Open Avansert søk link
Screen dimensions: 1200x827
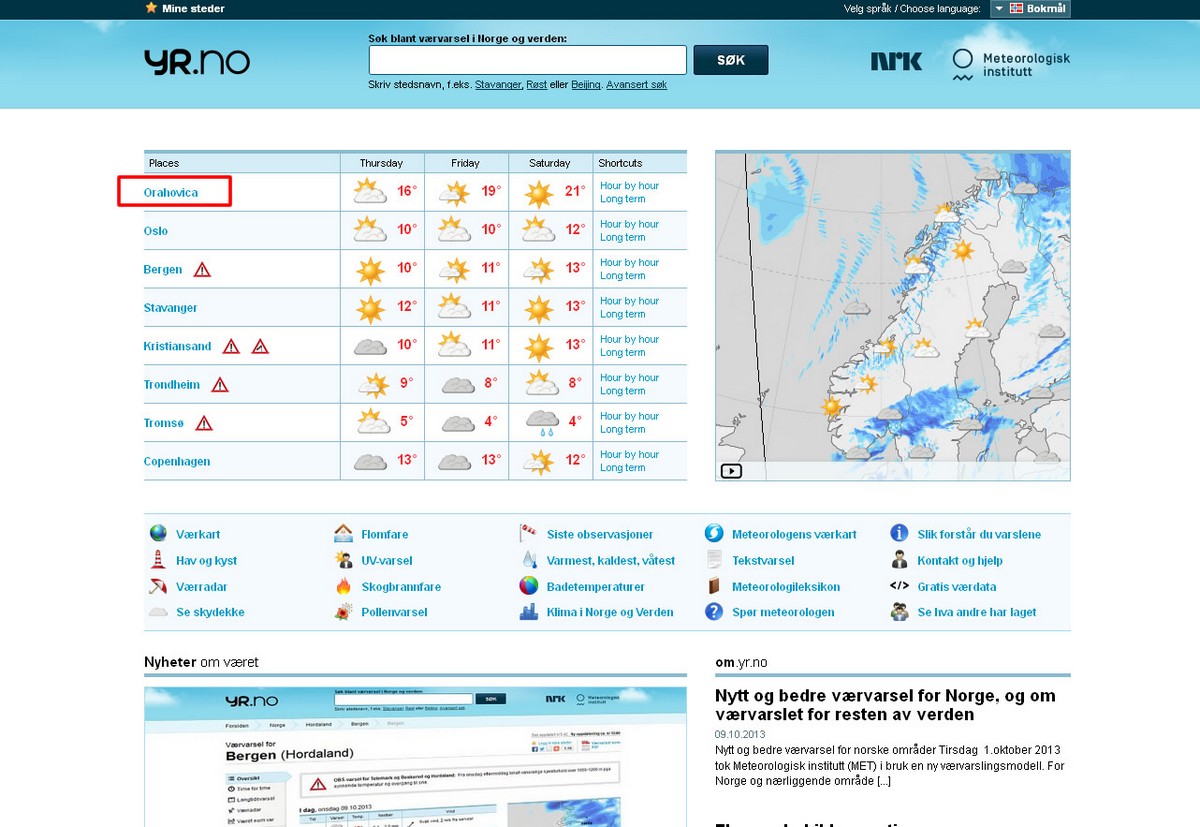pyautogui.click(x=636, y=85)
